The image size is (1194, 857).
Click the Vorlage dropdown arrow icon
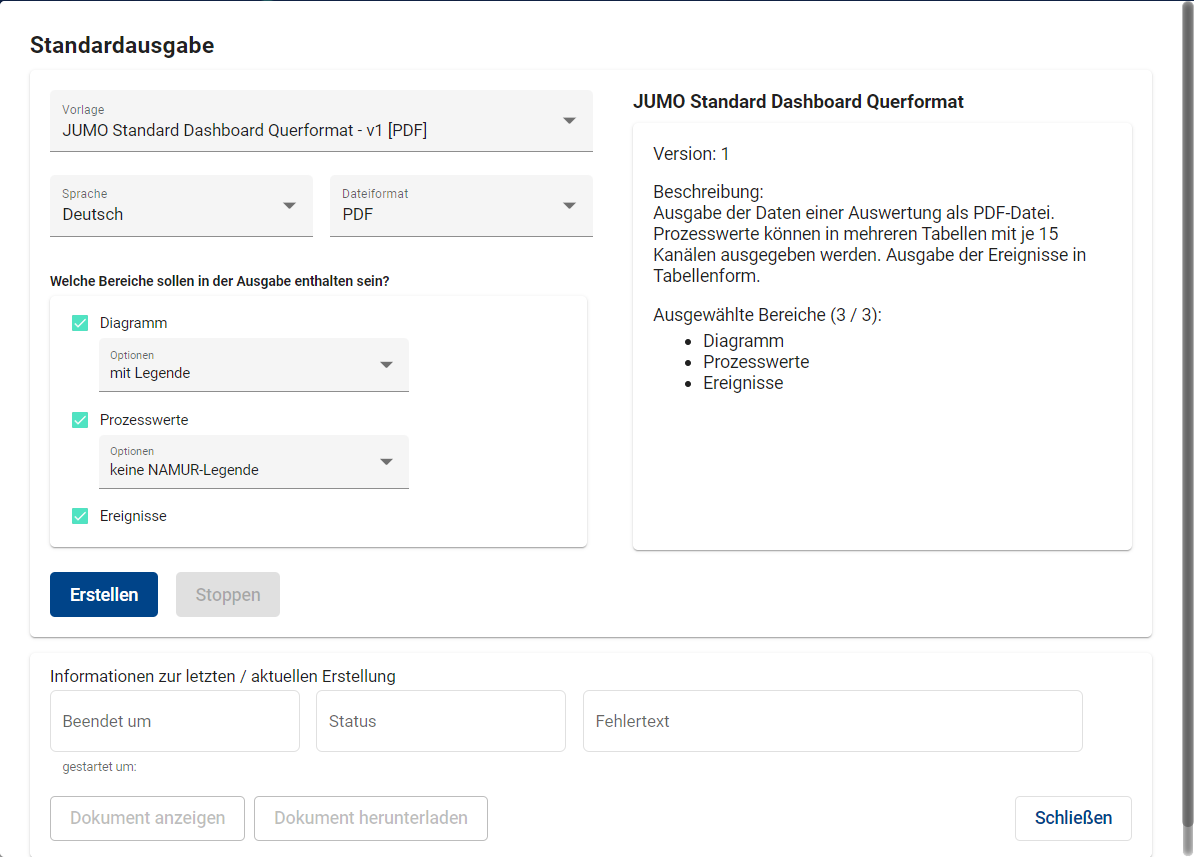[x=569, y=121]
